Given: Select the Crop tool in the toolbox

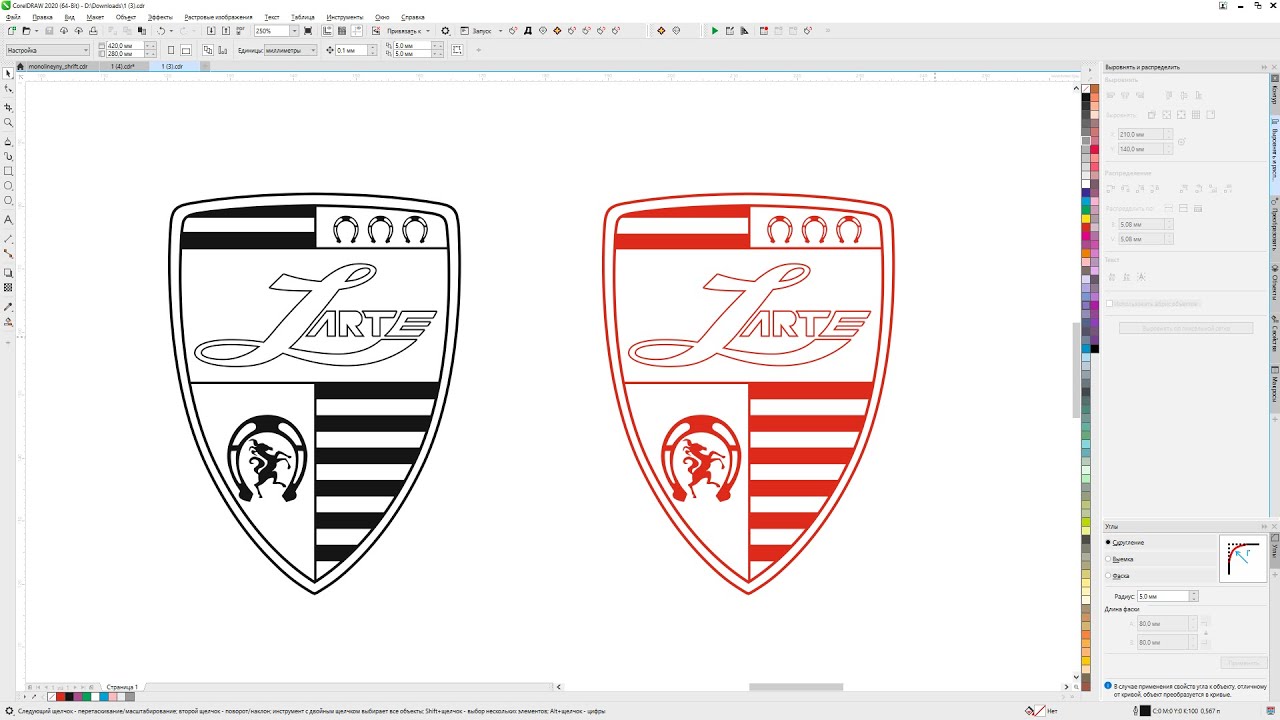Looking at the screenshot, I should tap(9, 107).
